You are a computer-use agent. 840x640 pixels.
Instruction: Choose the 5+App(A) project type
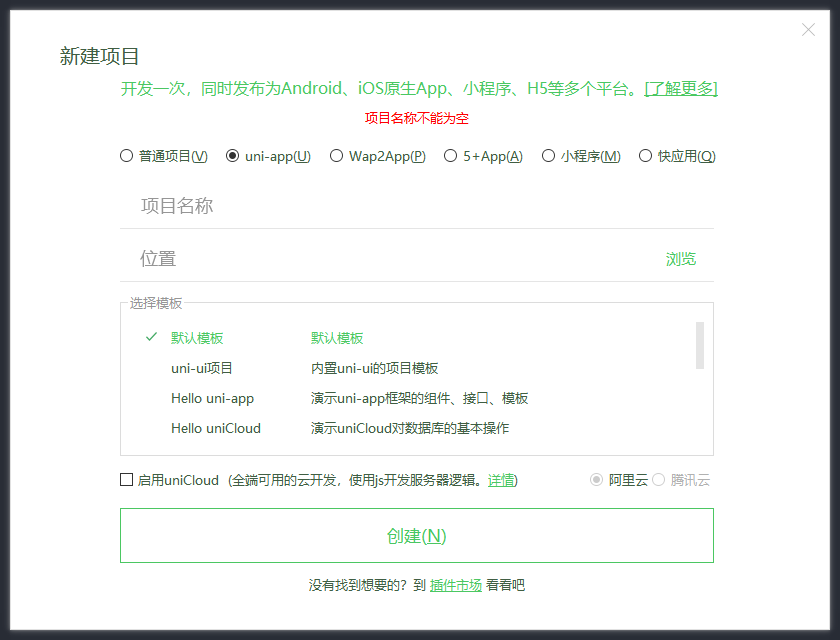click(x=450, y=156)
